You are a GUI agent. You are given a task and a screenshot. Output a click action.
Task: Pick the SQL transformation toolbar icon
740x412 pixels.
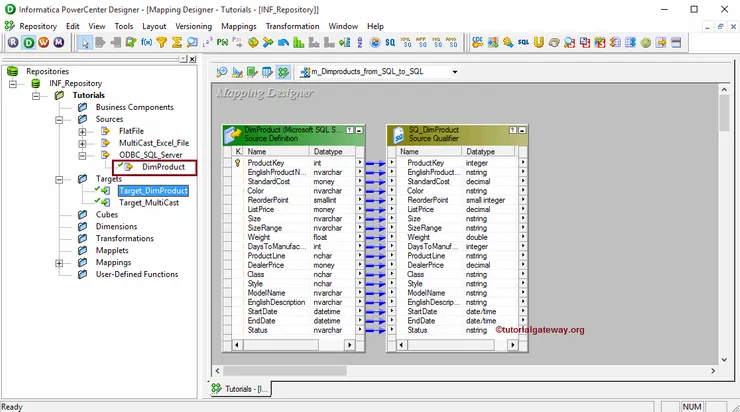523,42
